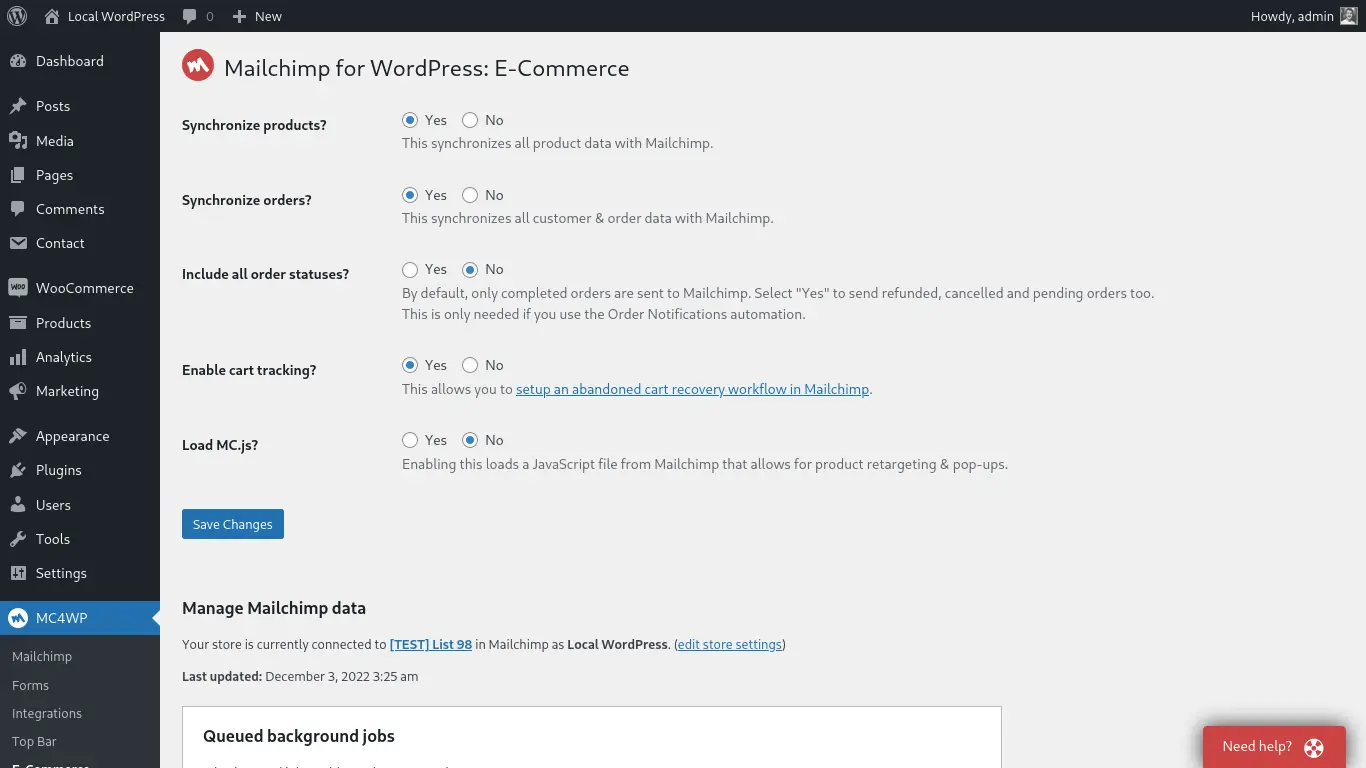Go to the Forms submenu item
The height and width of the screenshot is (768, 1366).
click(x=30, y=685)
